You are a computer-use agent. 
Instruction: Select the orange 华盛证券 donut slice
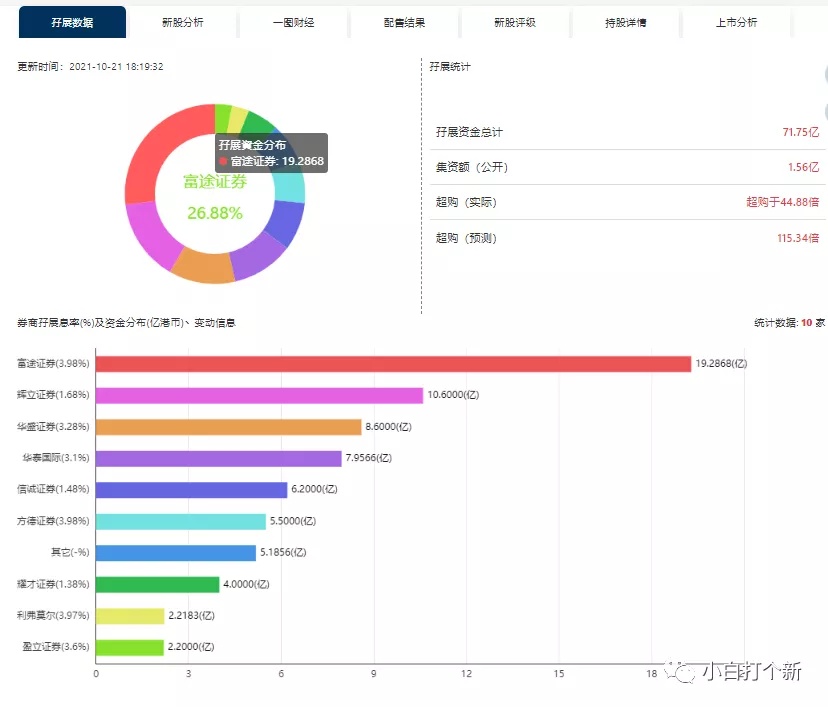coord(205,268)
